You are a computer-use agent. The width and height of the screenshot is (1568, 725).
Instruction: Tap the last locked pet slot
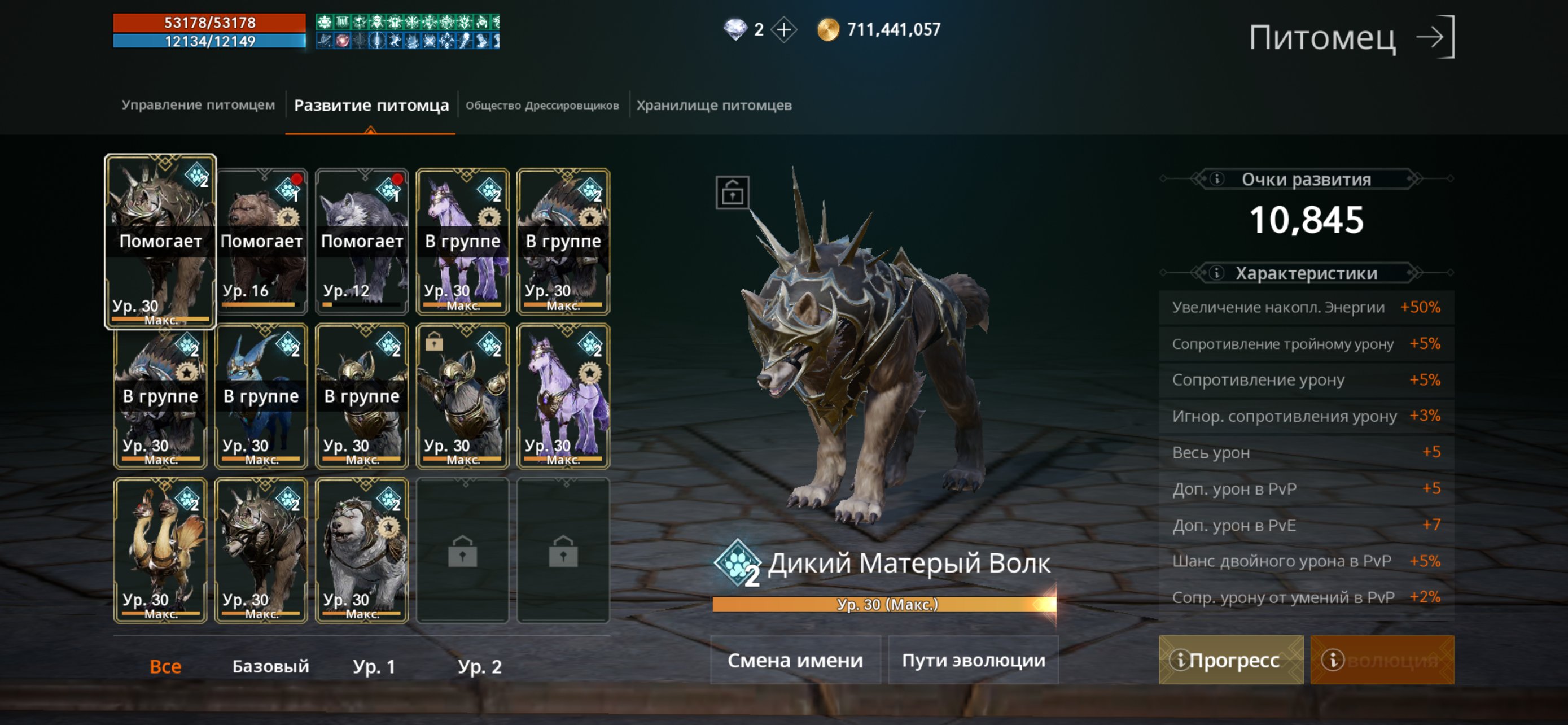click(563, 551)
